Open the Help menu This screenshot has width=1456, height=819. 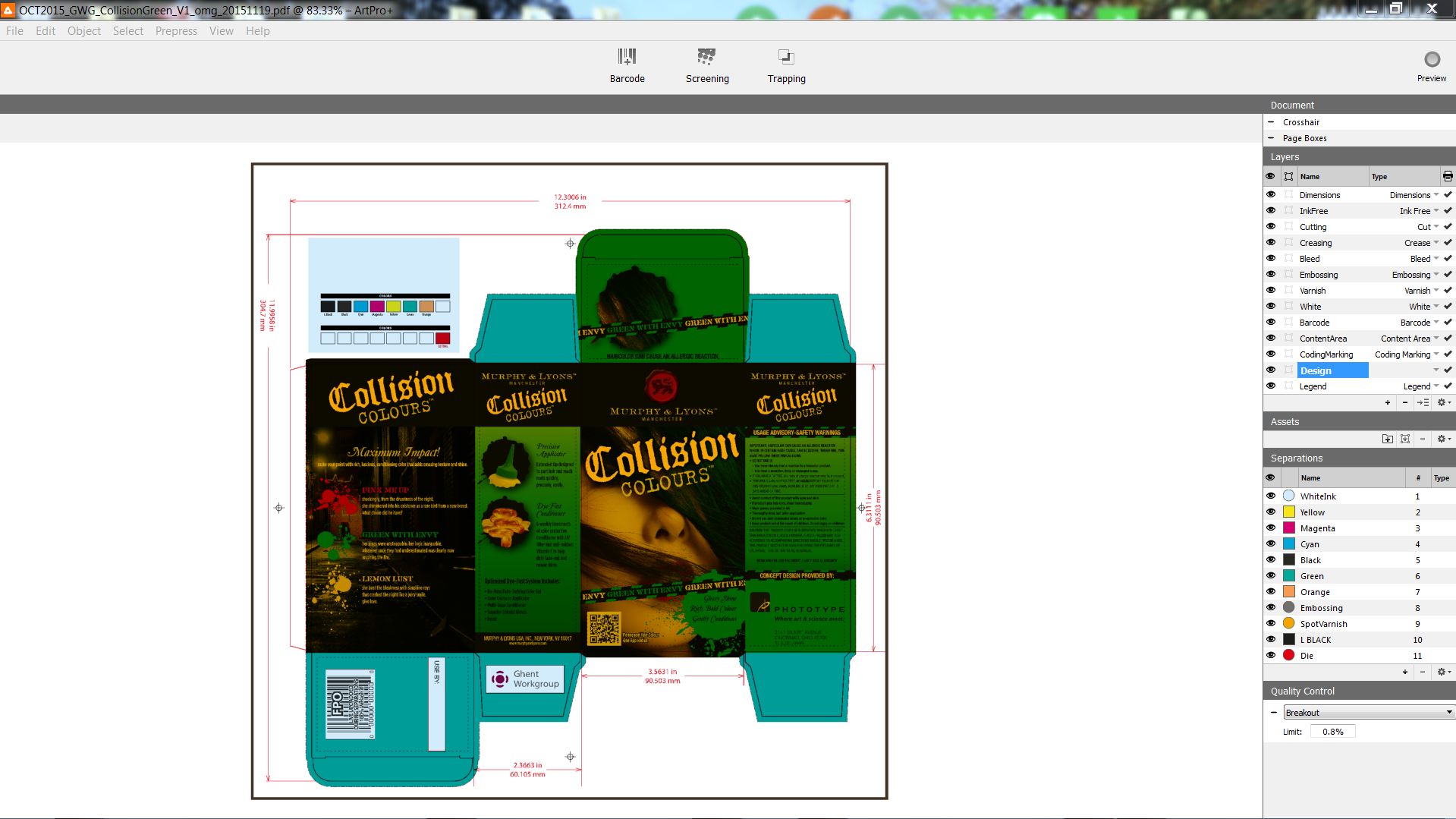tap(258, 31)
